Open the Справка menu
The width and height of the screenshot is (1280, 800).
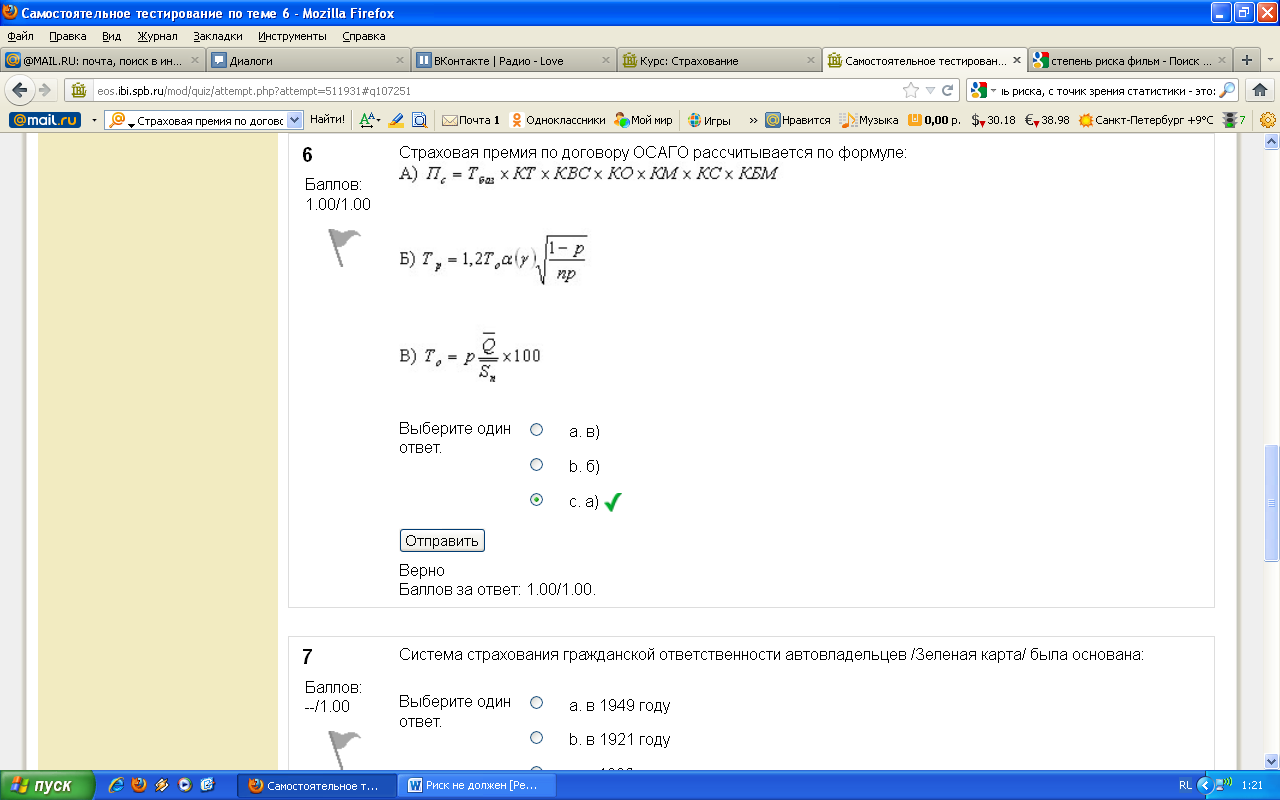point(363,36)
